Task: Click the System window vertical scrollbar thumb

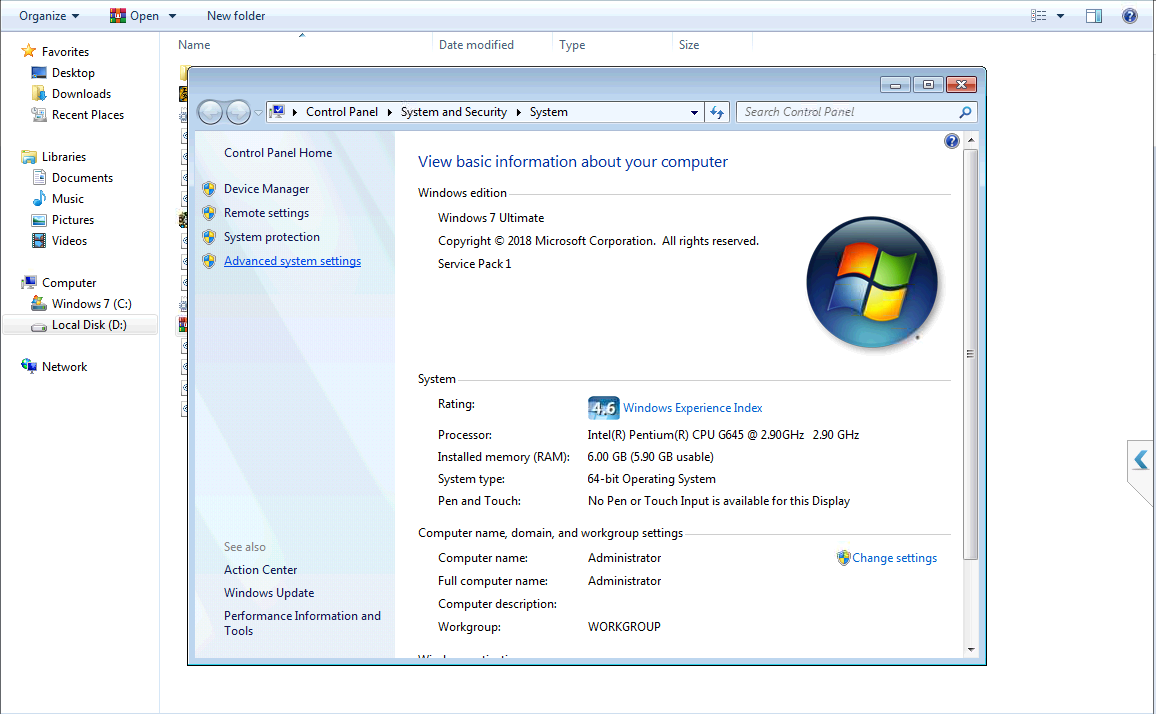Action: pos(969,354)
